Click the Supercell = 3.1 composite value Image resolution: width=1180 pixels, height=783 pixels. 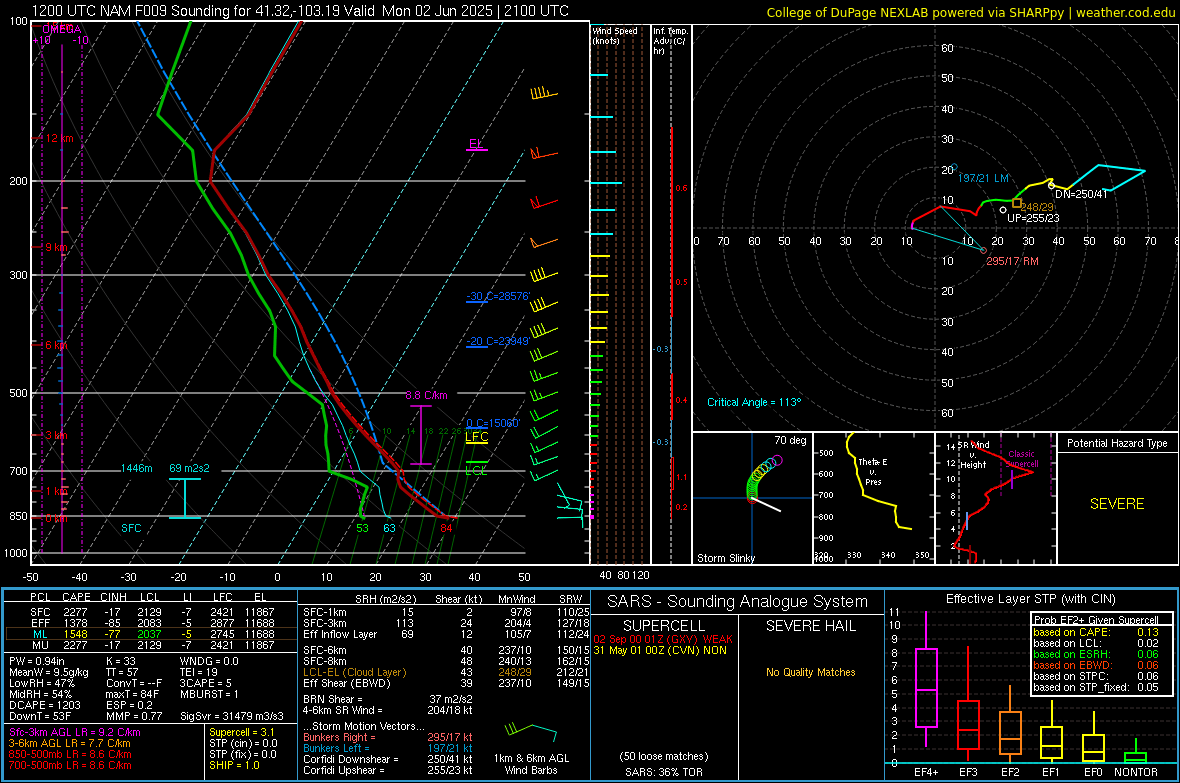point(242,732)
